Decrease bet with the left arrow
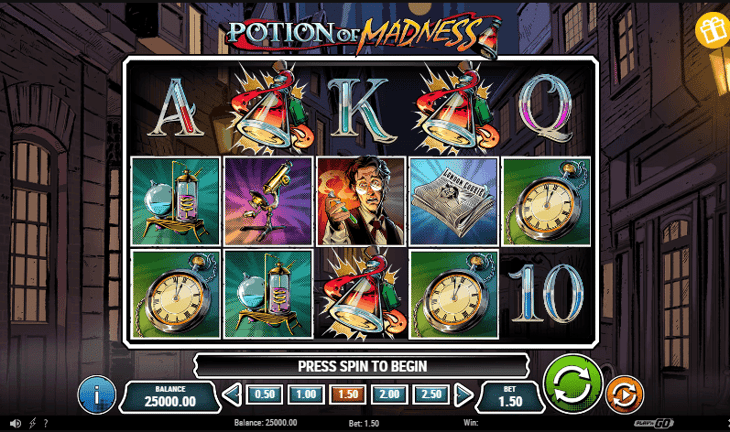This screenshot has width=730, height=432. 232,395
